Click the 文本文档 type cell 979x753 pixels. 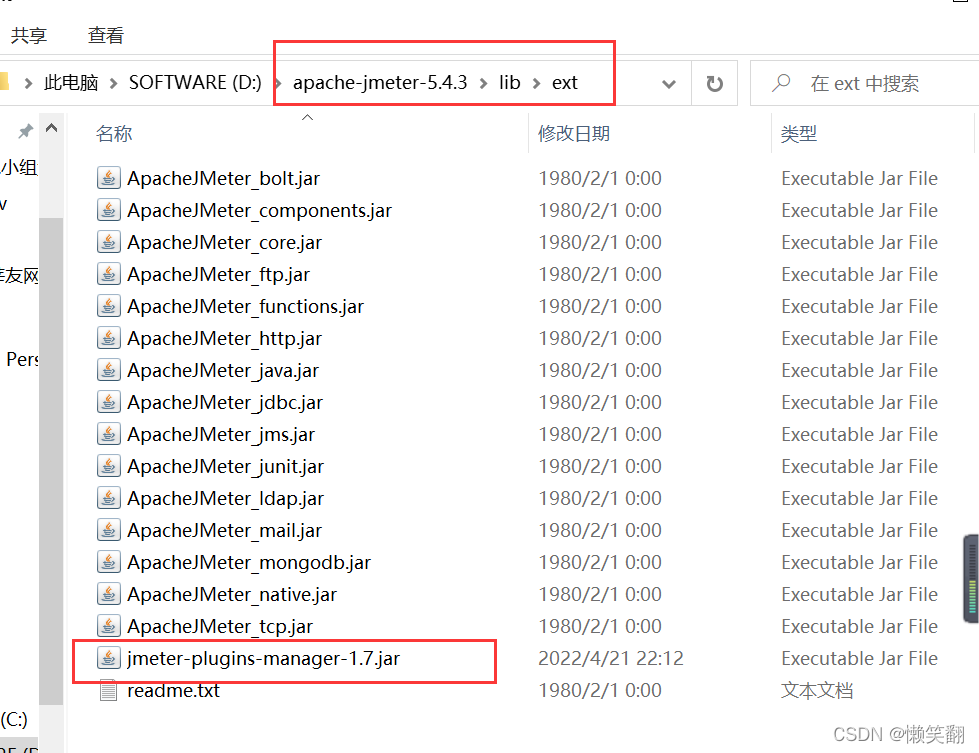pos(817,690)
